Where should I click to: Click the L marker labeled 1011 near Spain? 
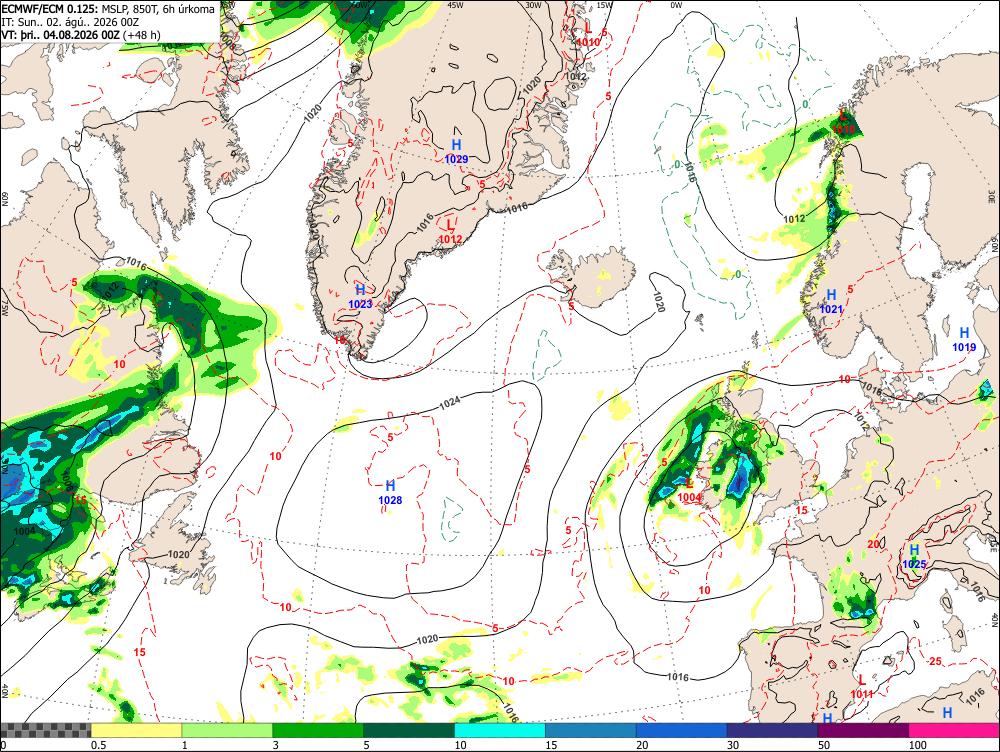click(x=862, y=680)
